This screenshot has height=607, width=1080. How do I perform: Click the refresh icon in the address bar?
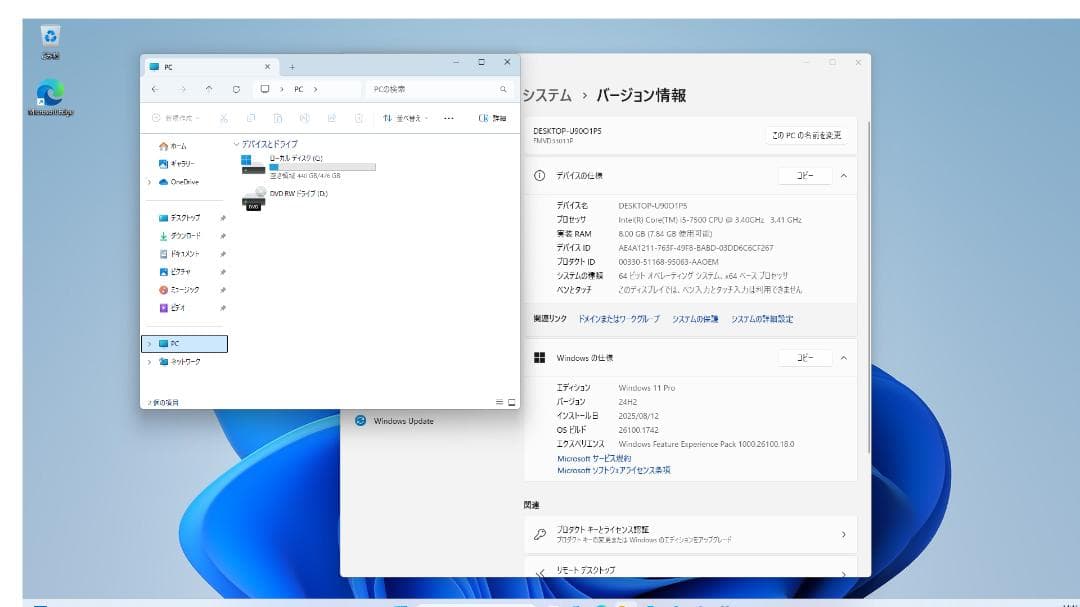(x=236, y=88)
